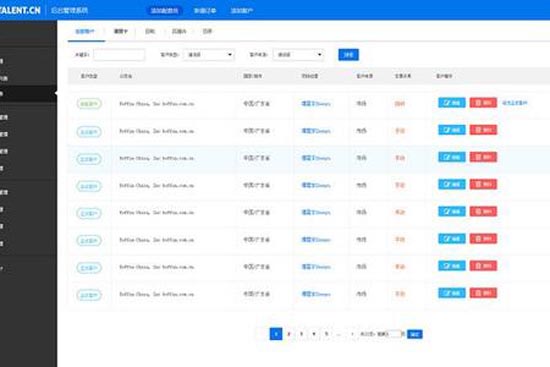The image size is (550, 367).
Task: Click the first column header of the table
Action: click(x=89, y=76)
